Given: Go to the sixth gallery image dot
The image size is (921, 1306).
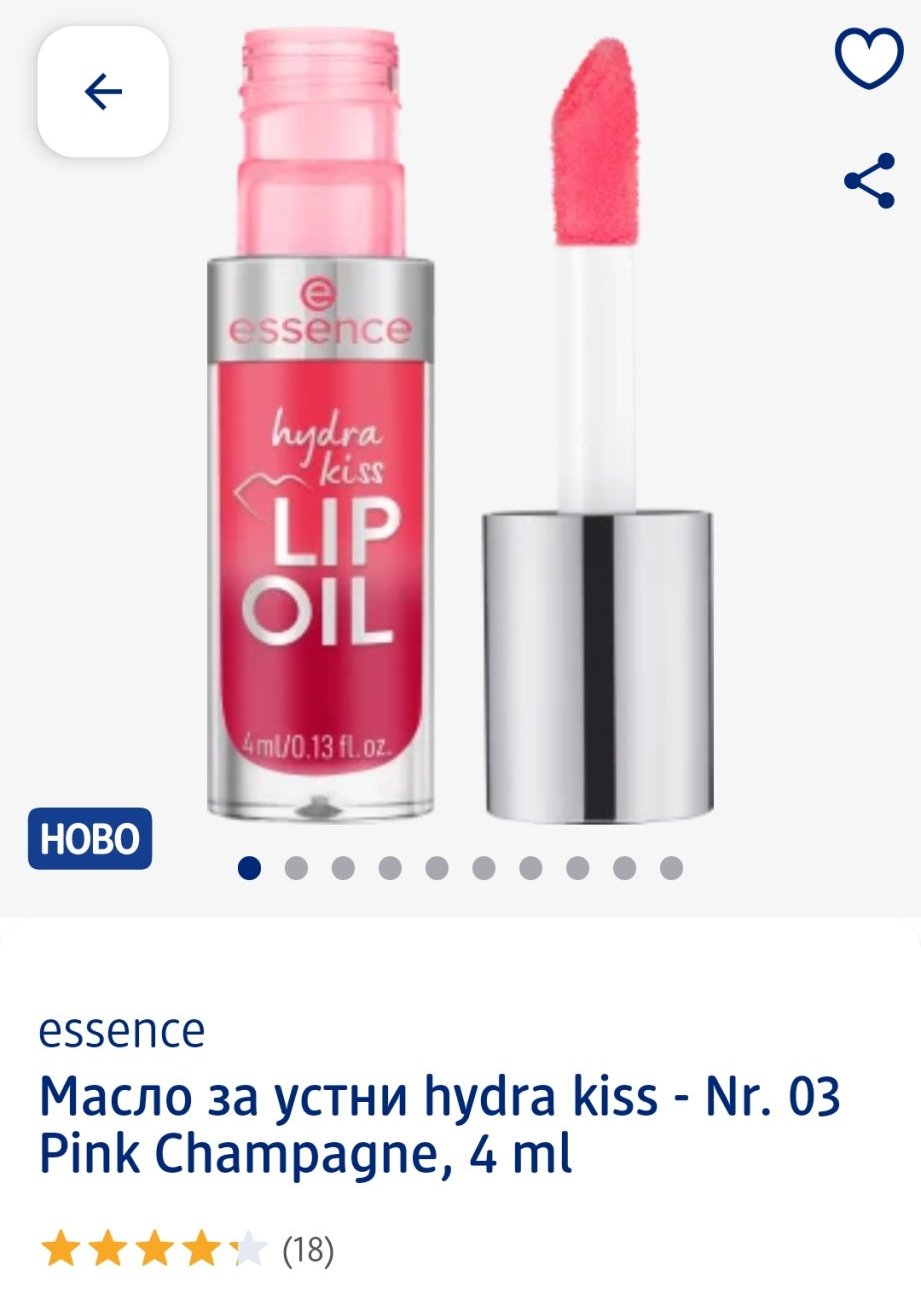Looking at the screenshot, I should tap(484, 868).
